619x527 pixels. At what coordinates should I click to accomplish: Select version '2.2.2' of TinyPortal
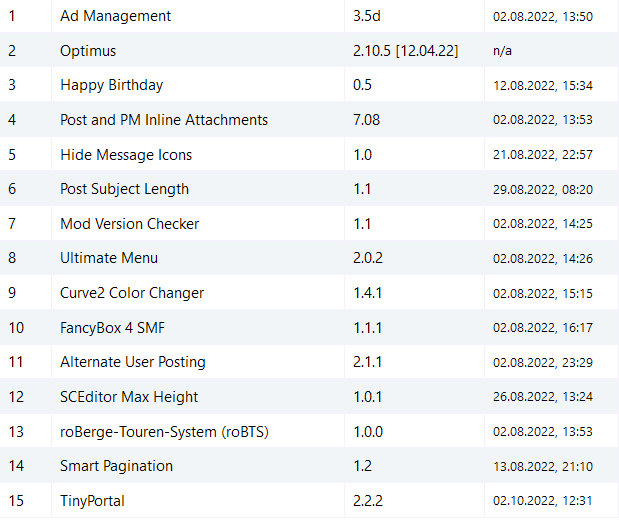click(x=368, y=501)
